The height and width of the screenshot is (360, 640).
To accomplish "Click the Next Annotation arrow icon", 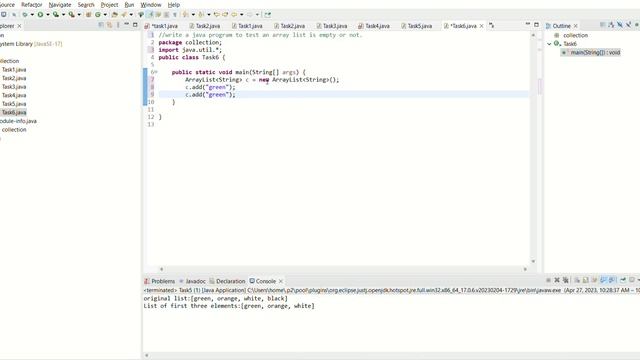I will point(185,14).
